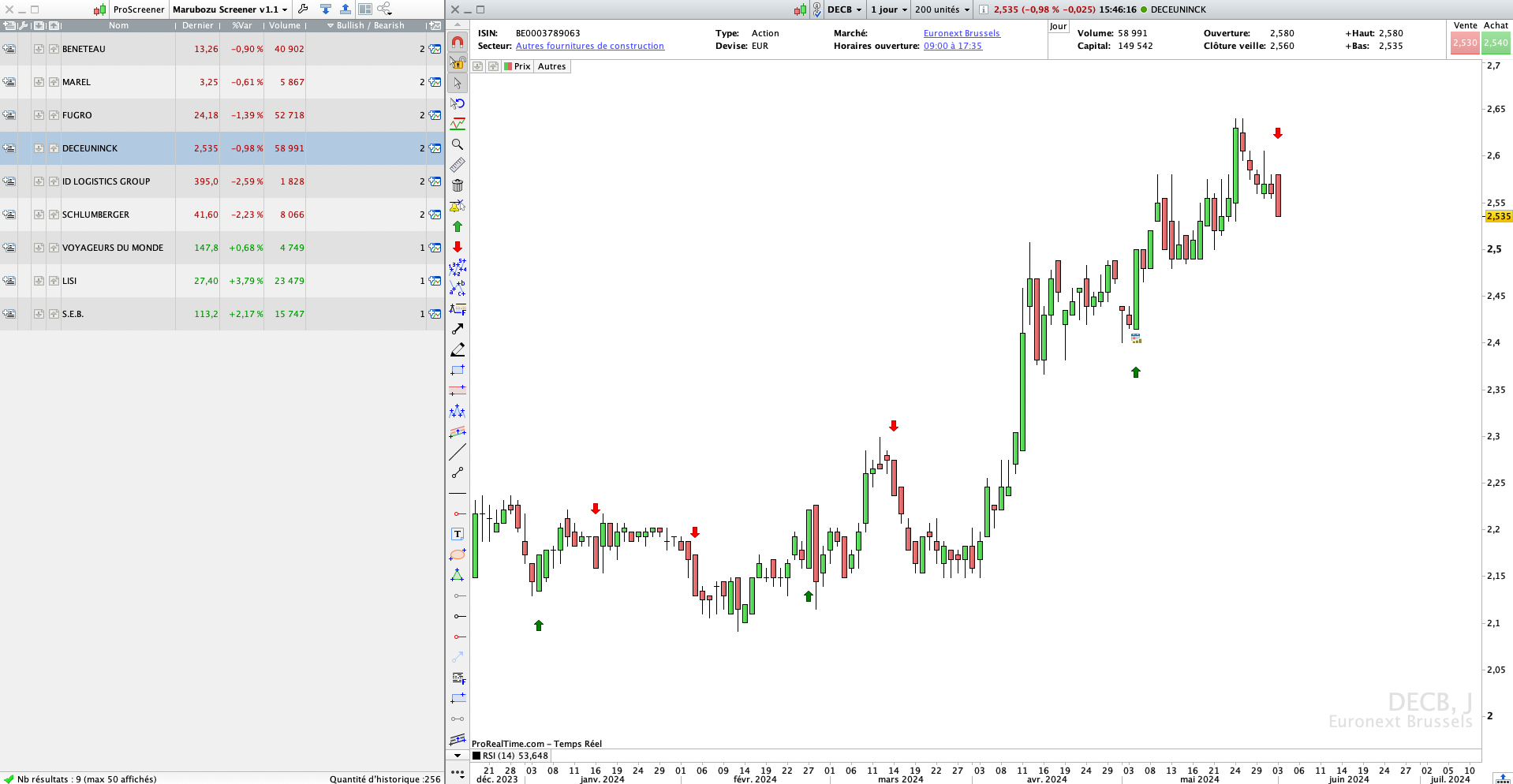This screenshot has width=1513, height=784.
Task: Click the Achat 2,540 buy button
Action: click(1496, 43)
